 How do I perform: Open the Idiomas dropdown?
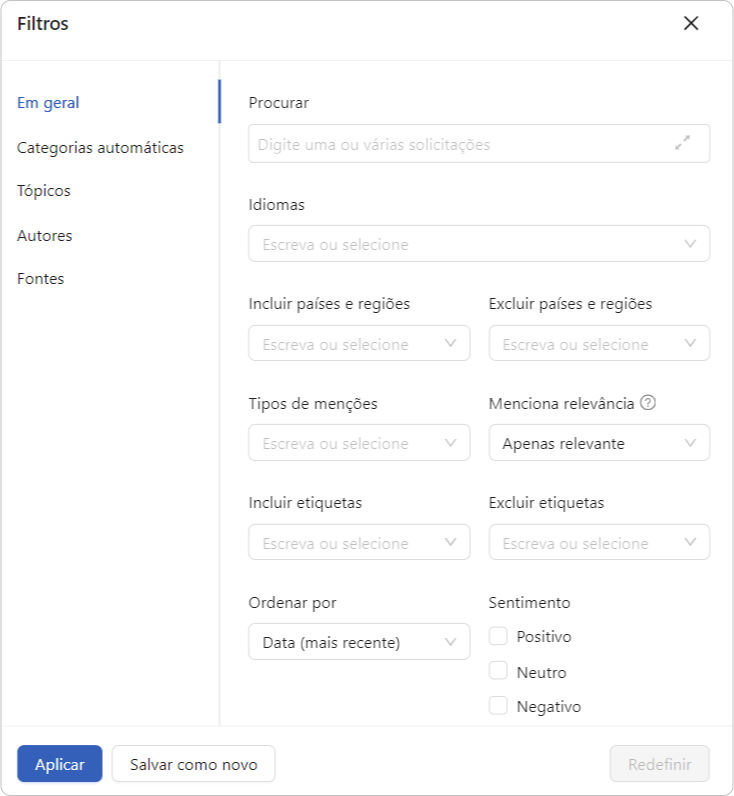click(479, 244)
